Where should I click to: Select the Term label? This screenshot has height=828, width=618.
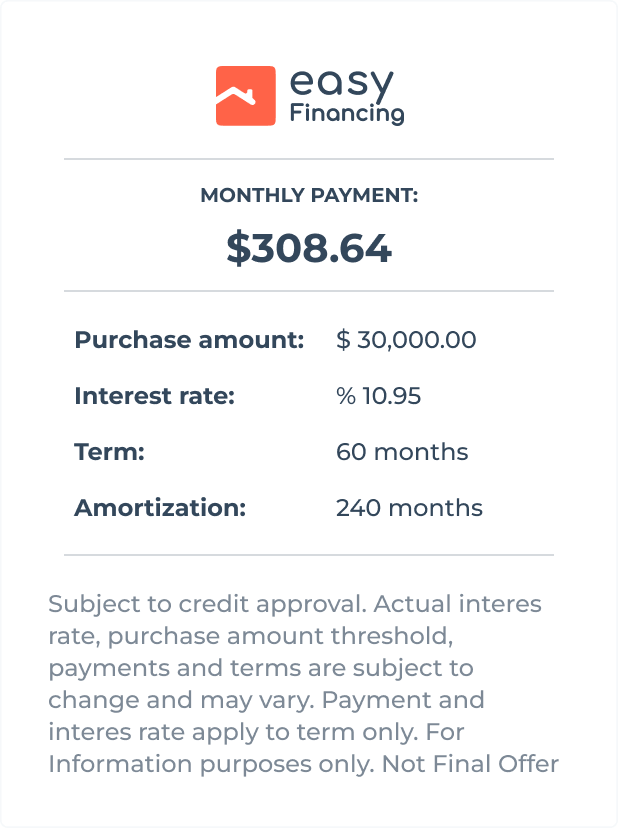pyautogui.click(x=109, y=451)
